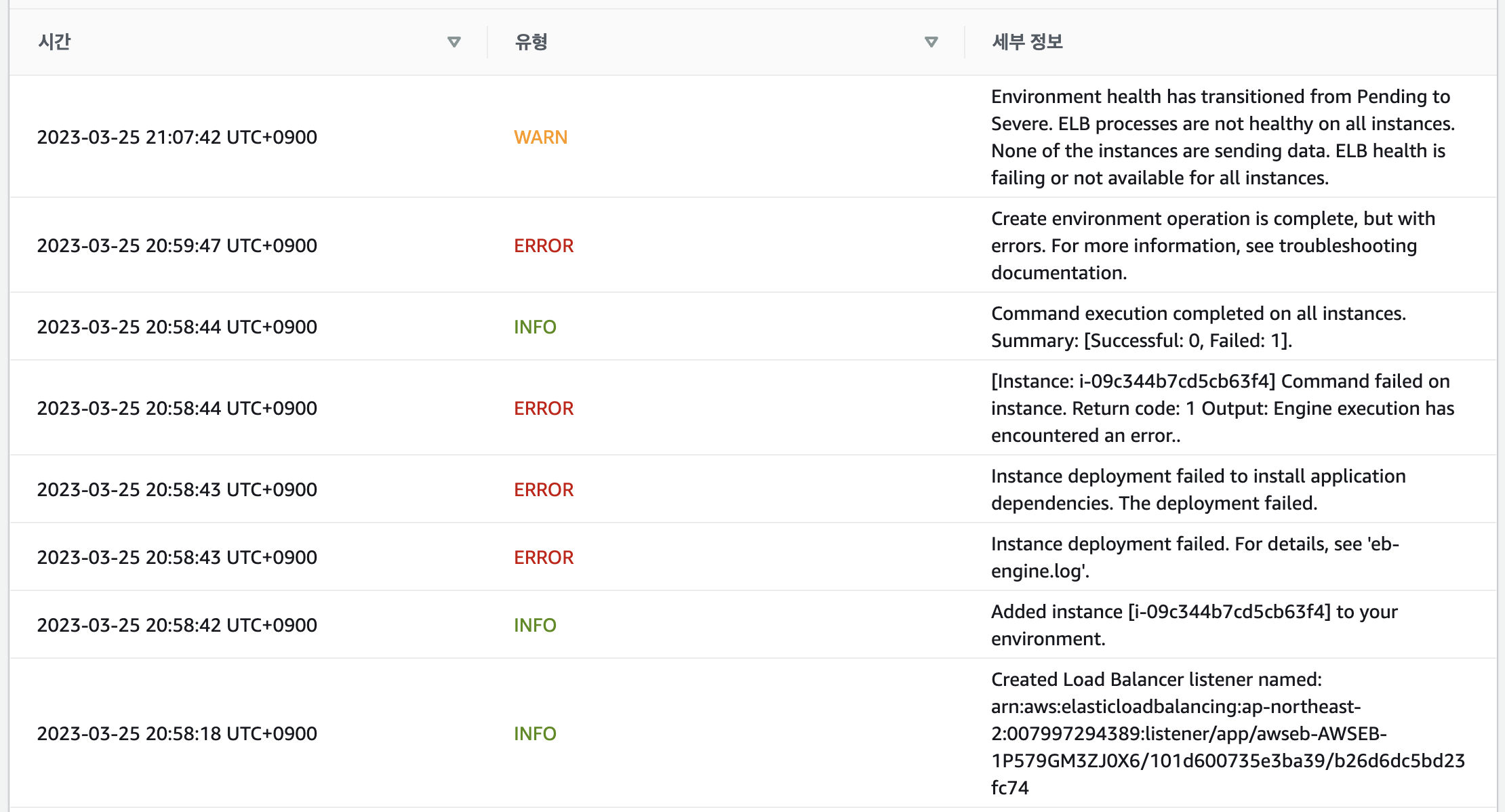The image size is (1505, 812).
Task: Select the 20:59:47 event timestamp
Action: (177, 245)
